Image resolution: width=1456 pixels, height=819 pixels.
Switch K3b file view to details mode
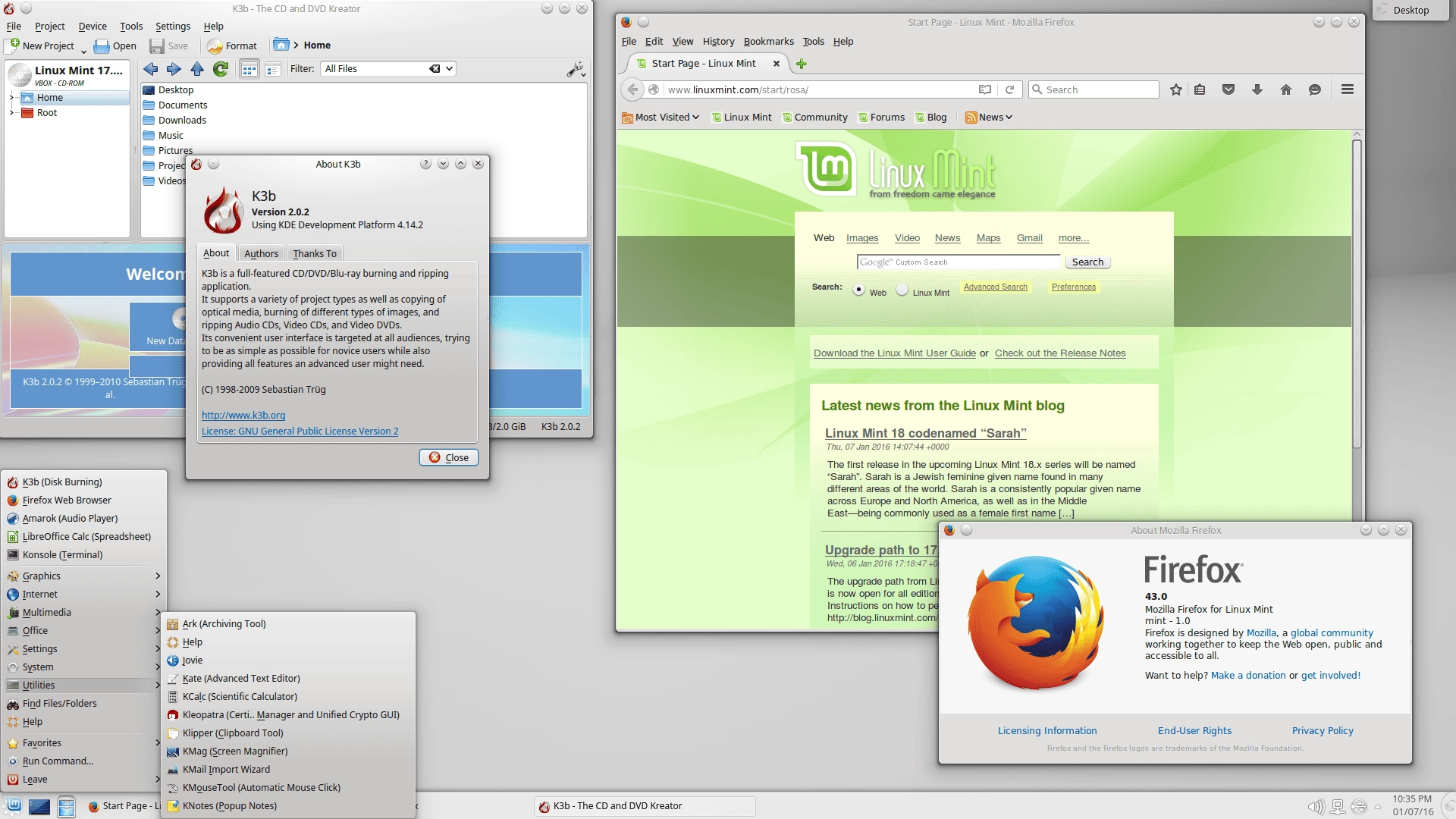pyautogui.click(x=273, y=69)
